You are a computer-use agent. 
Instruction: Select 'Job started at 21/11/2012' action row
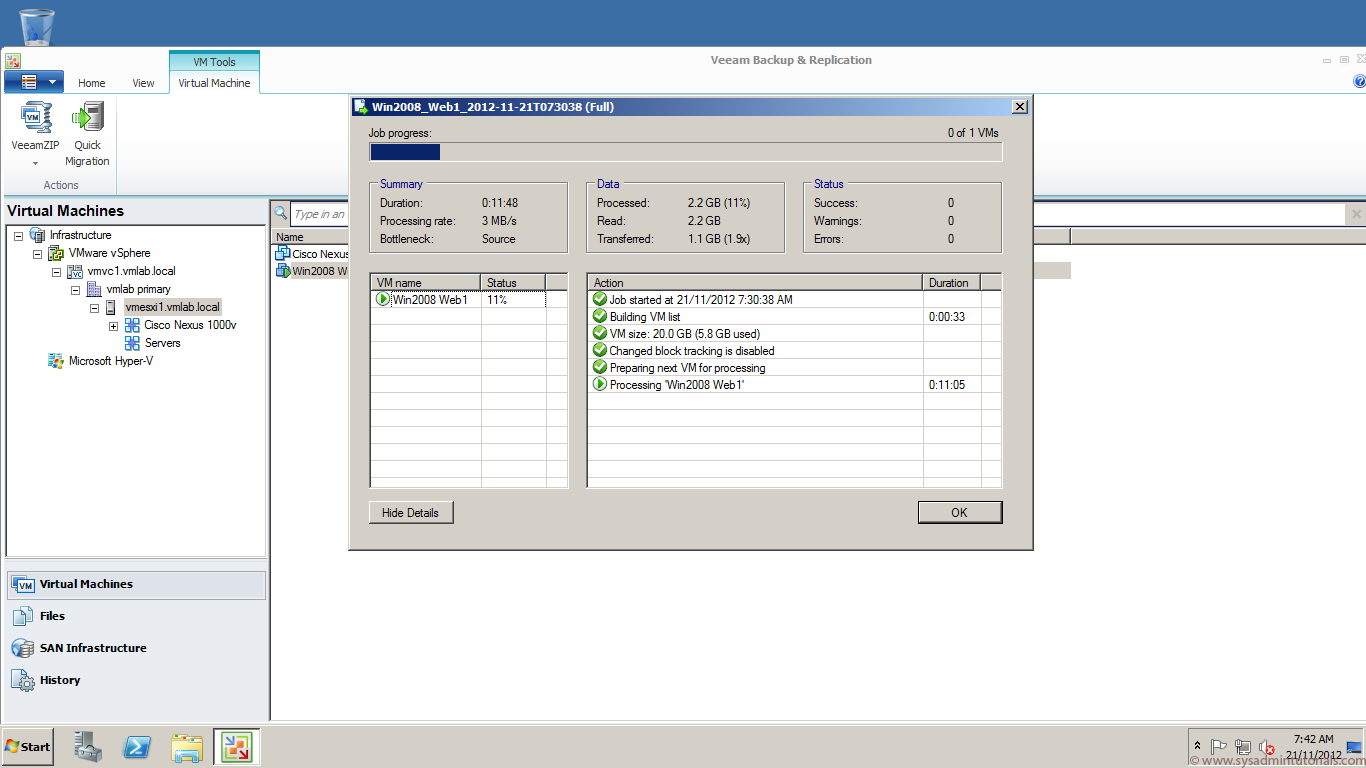[794, 300]
